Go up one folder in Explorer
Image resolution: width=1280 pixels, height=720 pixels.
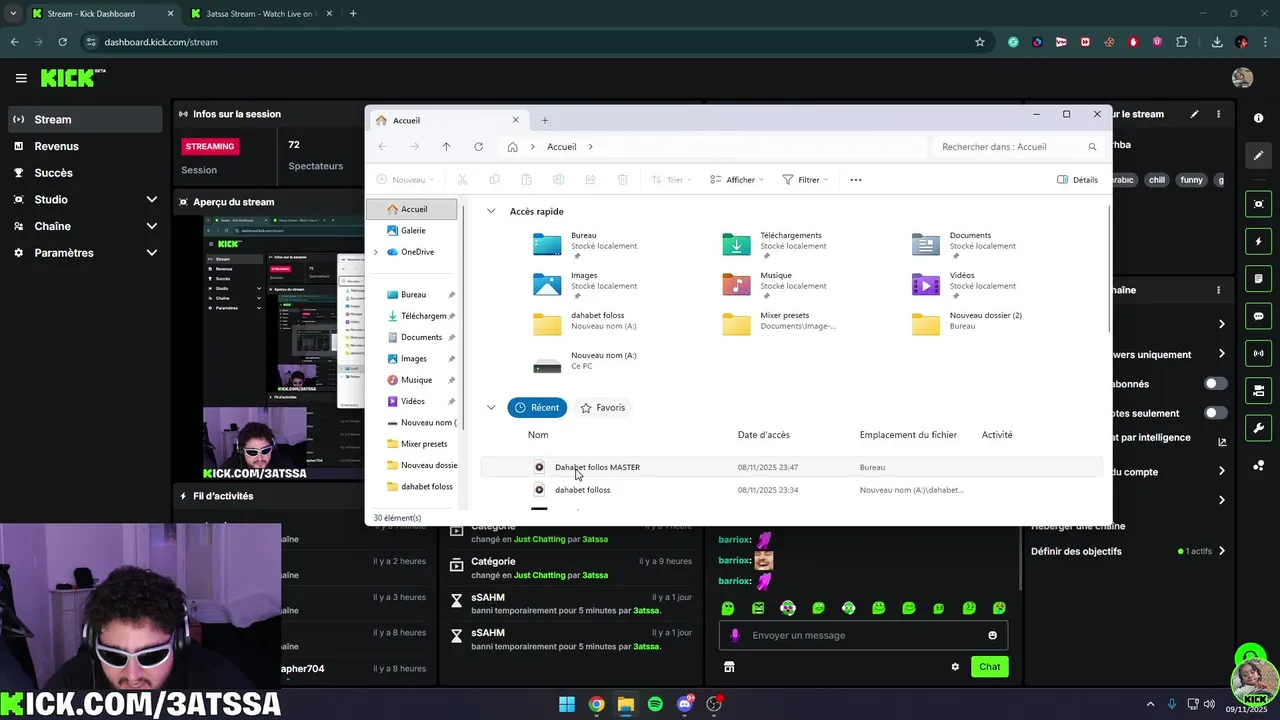click(x=446, y=147)
